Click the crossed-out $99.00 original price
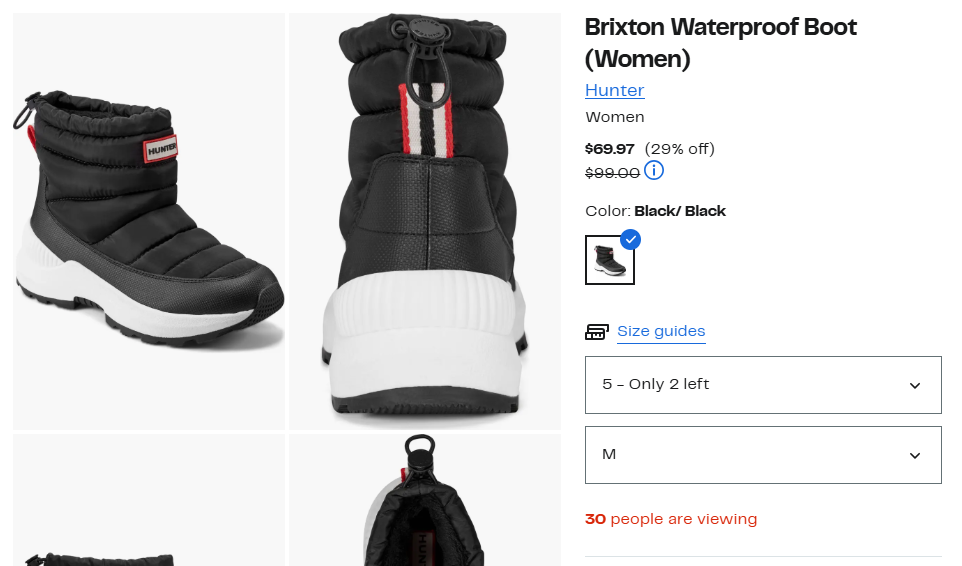Screen dimensions: 962x566 611,172
